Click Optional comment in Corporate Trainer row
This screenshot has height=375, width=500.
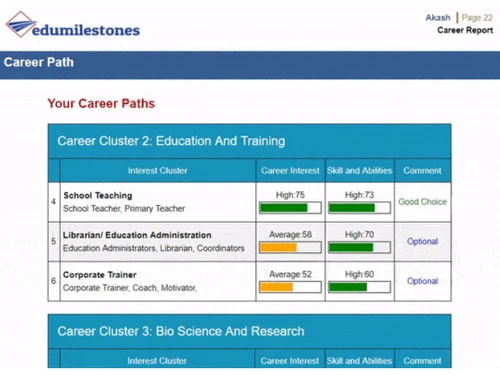tap(422, 281)
